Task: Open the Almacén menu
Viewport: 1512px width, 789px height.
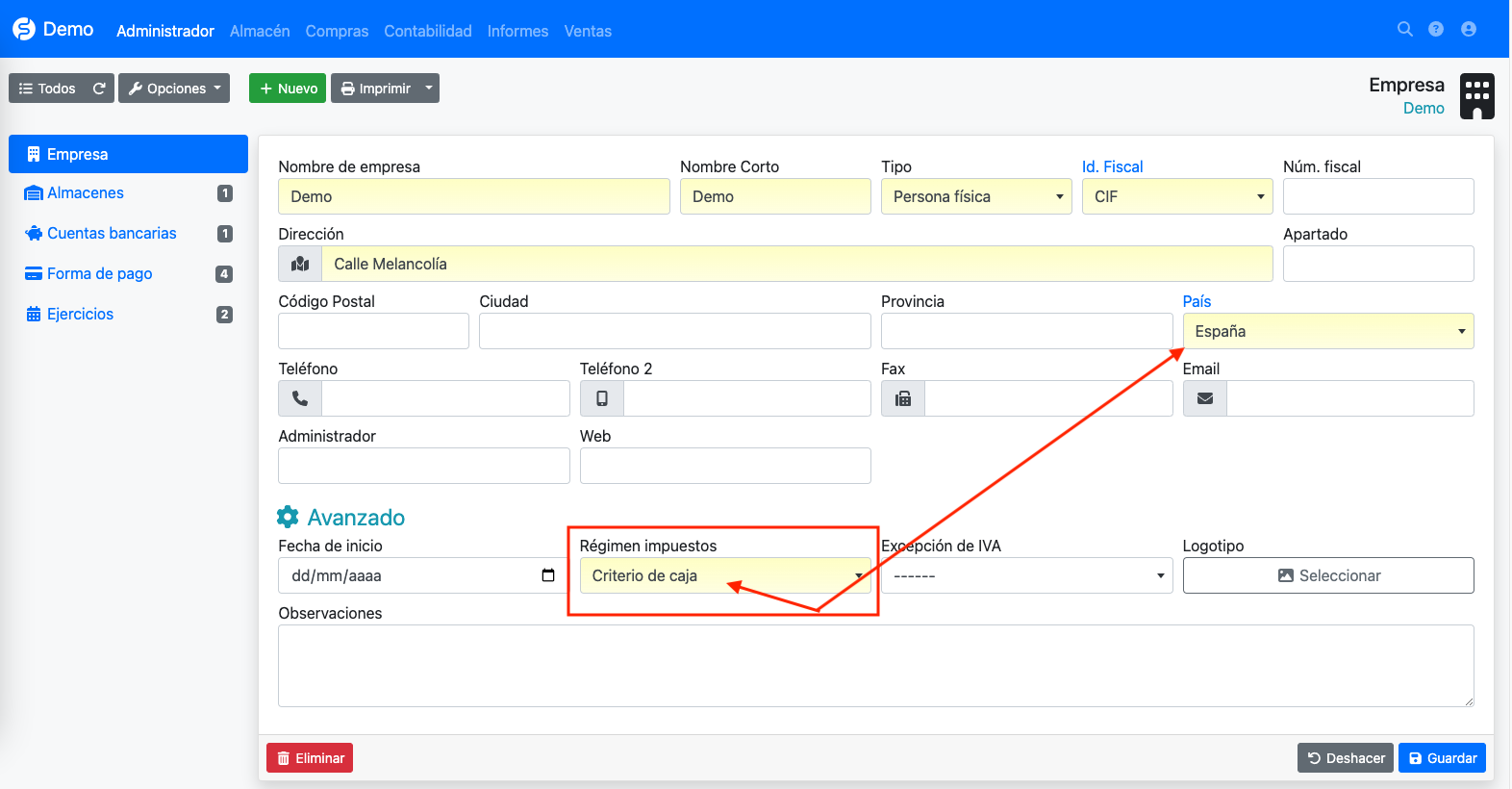Action: (x=260, y=31)
